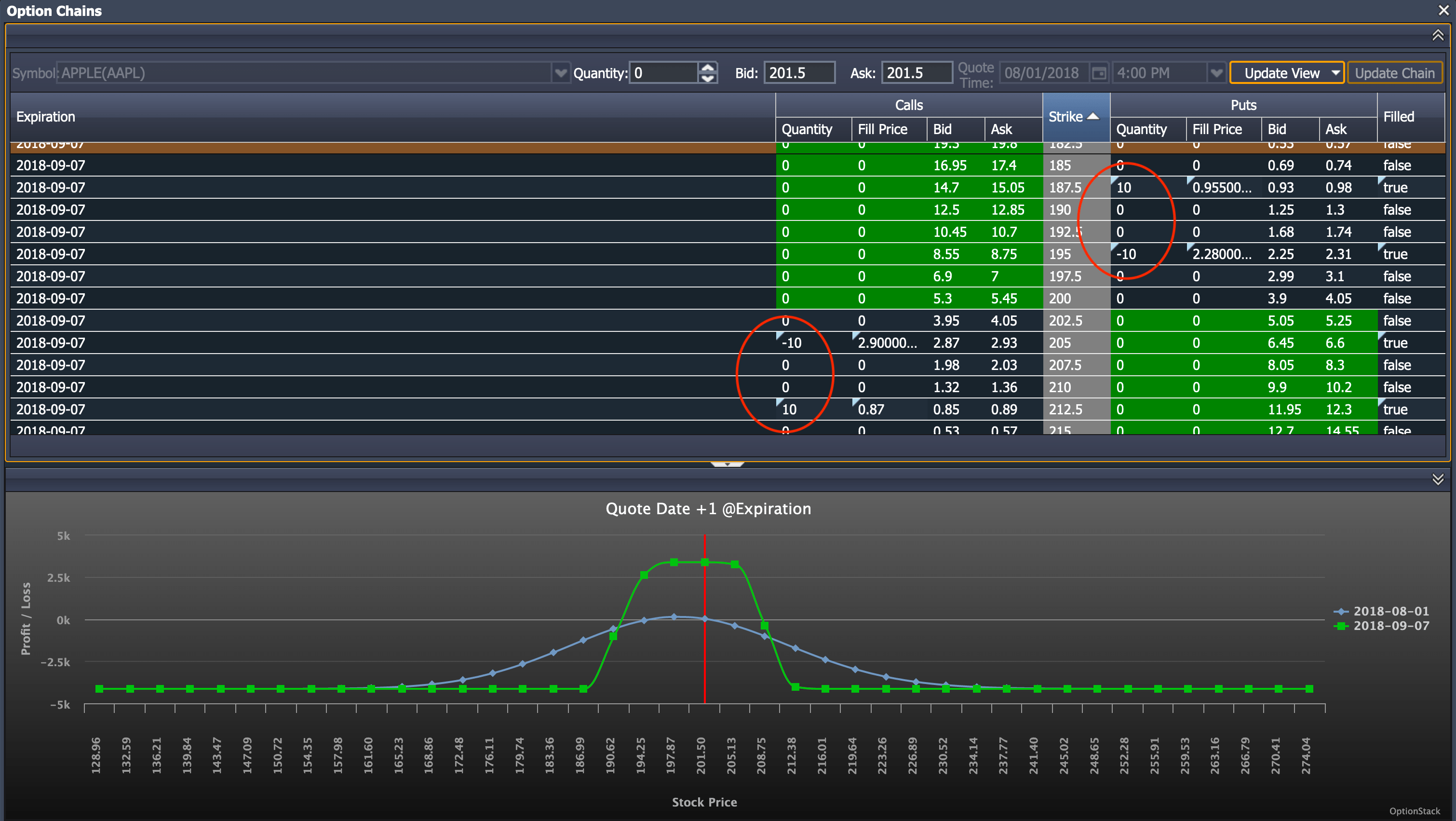This screenshot has width=1456, height=821.
Task: Click the diamond legend marker for 2018-08-01
Action: [1341, 611]
